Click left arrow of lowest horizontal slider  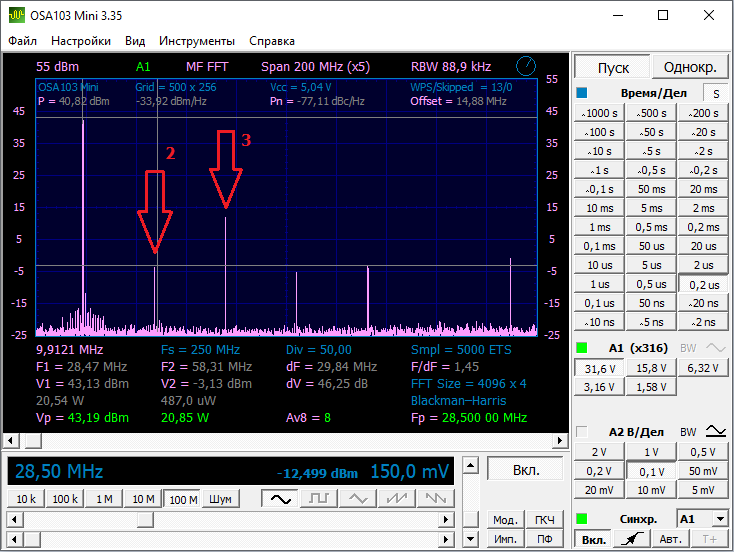pos(15,539)
